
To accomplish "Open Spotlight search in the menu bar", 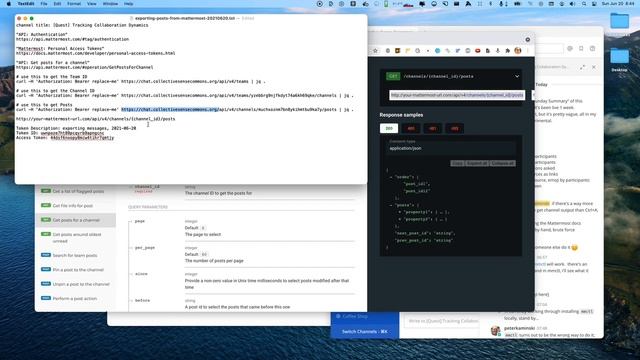I will tap(584, 4).
